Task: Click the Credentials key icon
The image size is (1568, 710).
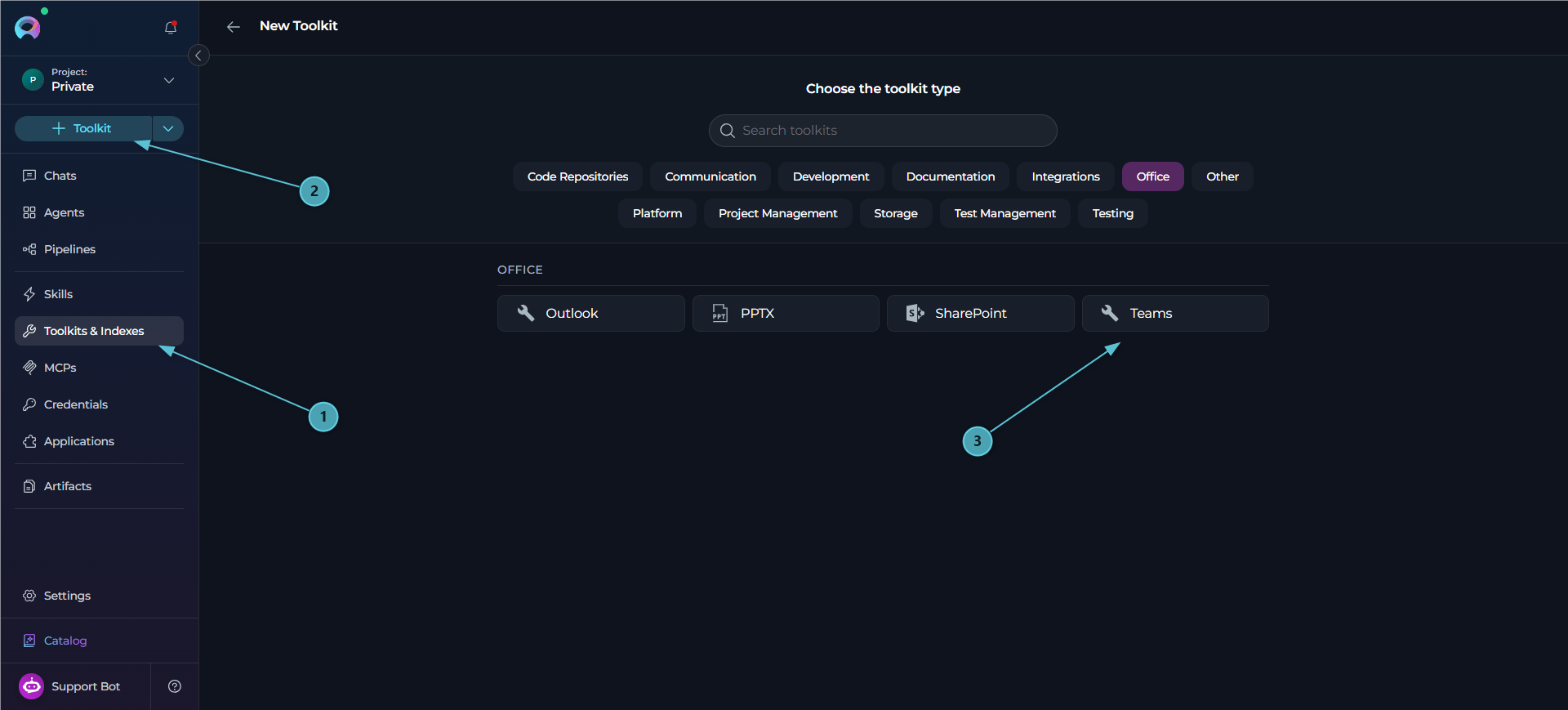Action: [x=29, y=404]
